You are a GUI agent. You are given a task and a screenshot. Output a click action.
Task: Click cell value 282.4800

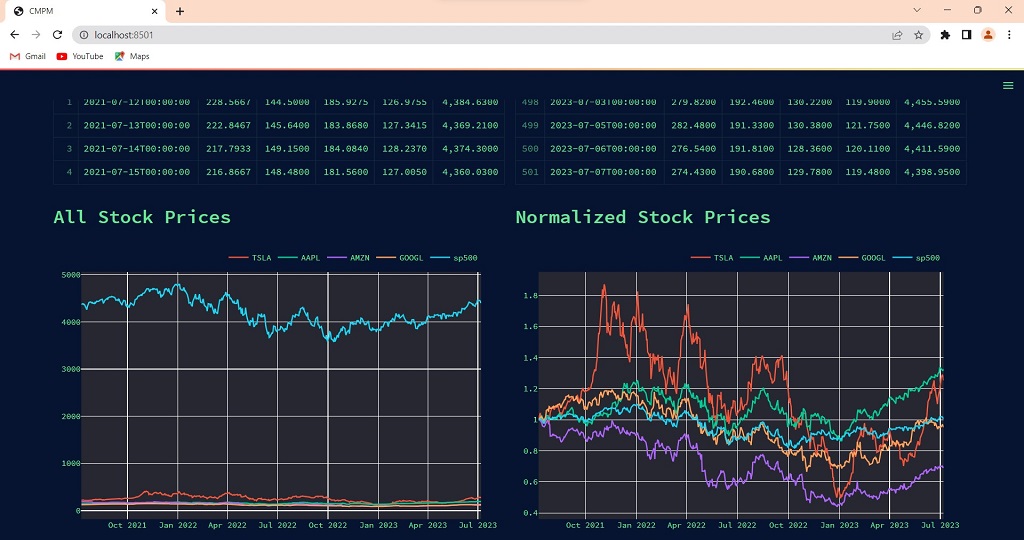pos(694,125)
